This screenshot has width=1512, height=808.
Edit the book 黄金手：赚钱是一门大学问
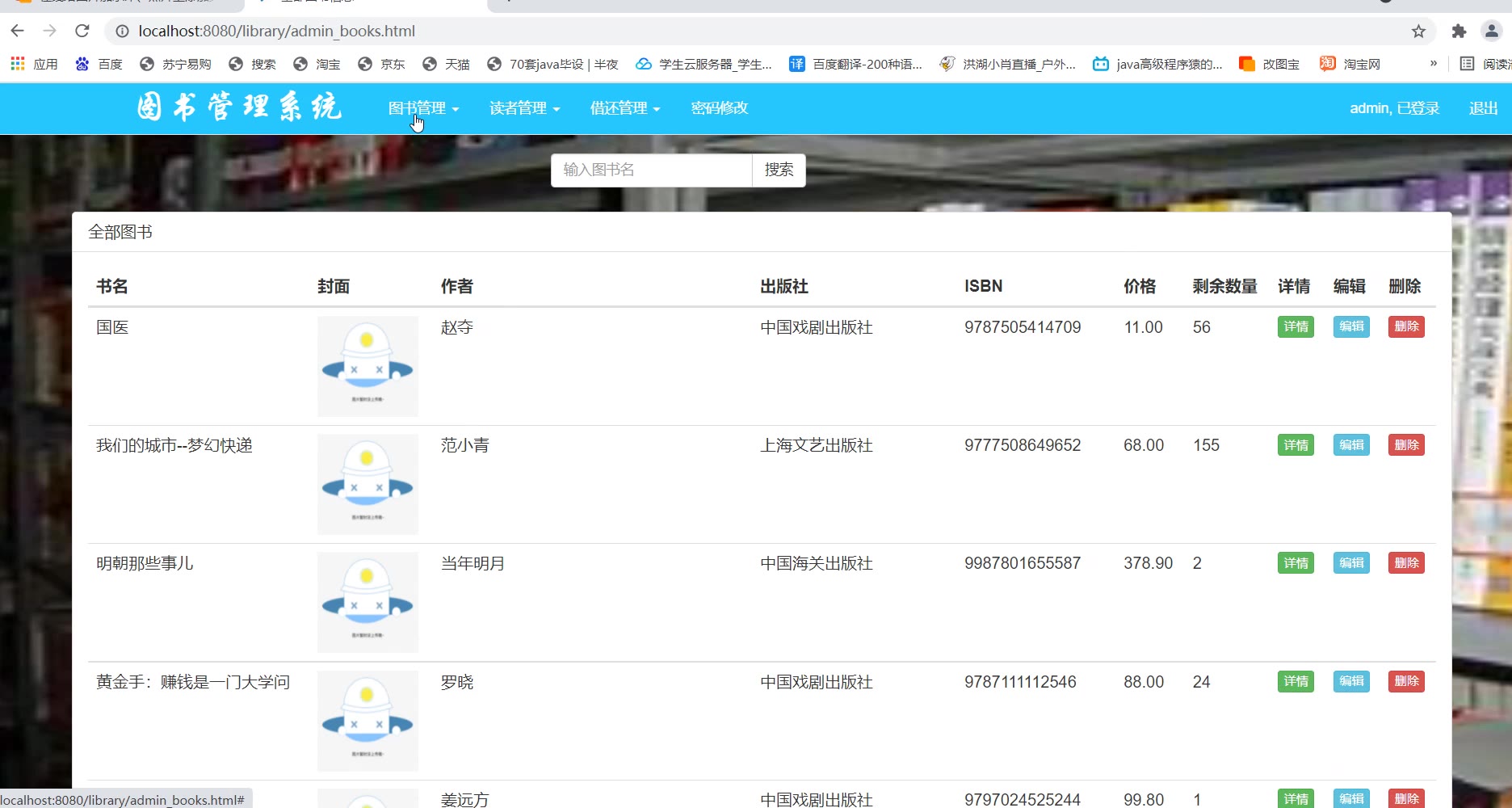click(x=1351, y=681)
